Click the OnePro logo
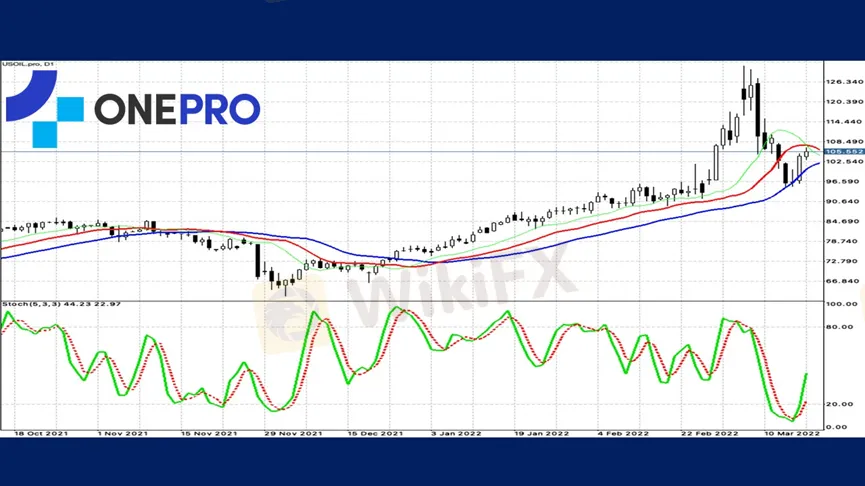Image resolution: width=865 pixels, height=486 pixels. click(133, 109)
